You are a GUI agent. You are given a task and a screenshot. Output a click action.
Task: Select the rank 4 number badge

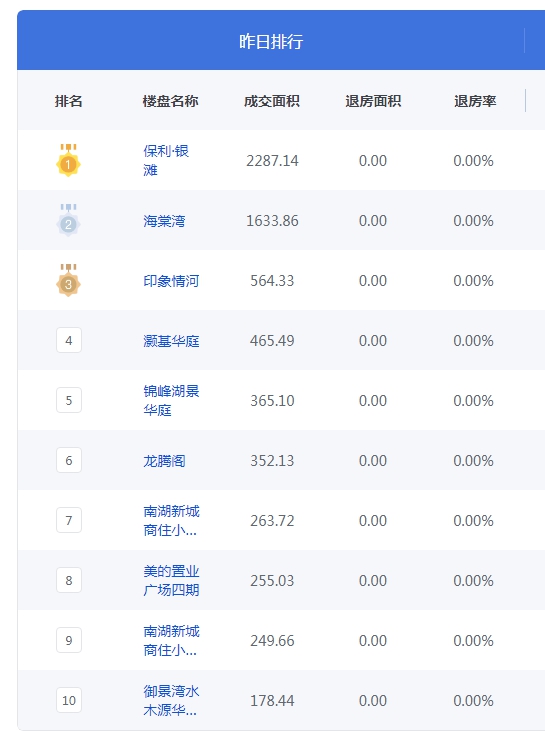click(x=69, y=340)
